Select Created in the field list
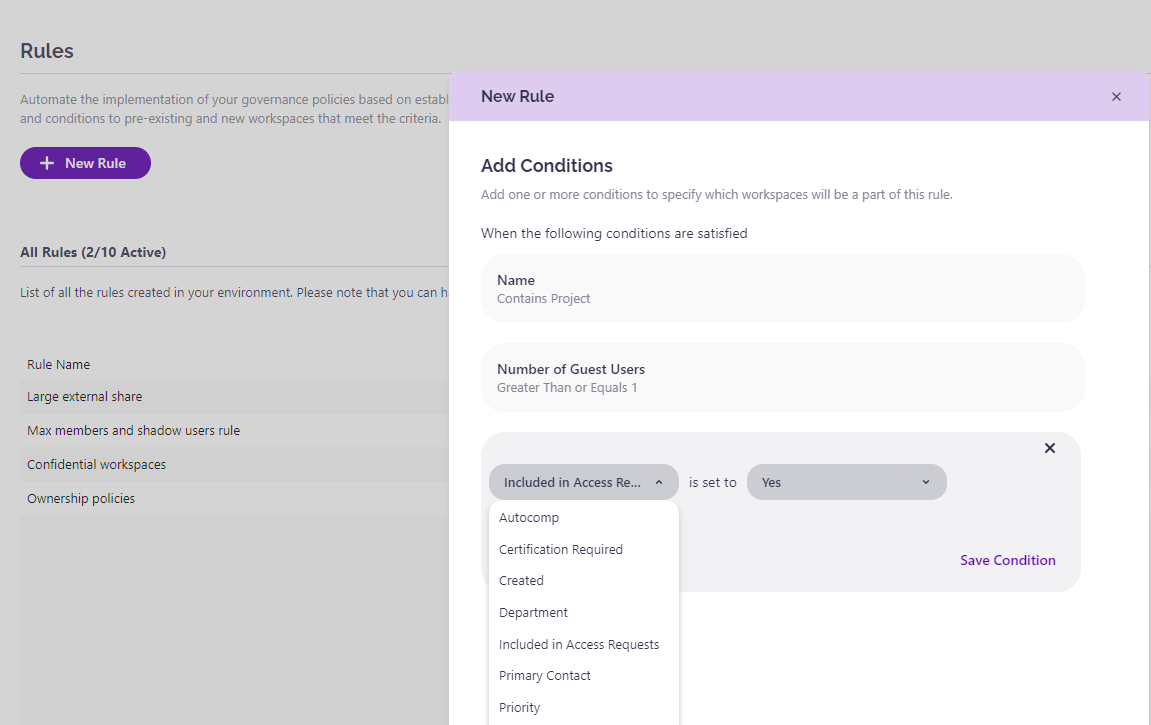The height and width of the screenshot is (725, 1151). (521, 581)
